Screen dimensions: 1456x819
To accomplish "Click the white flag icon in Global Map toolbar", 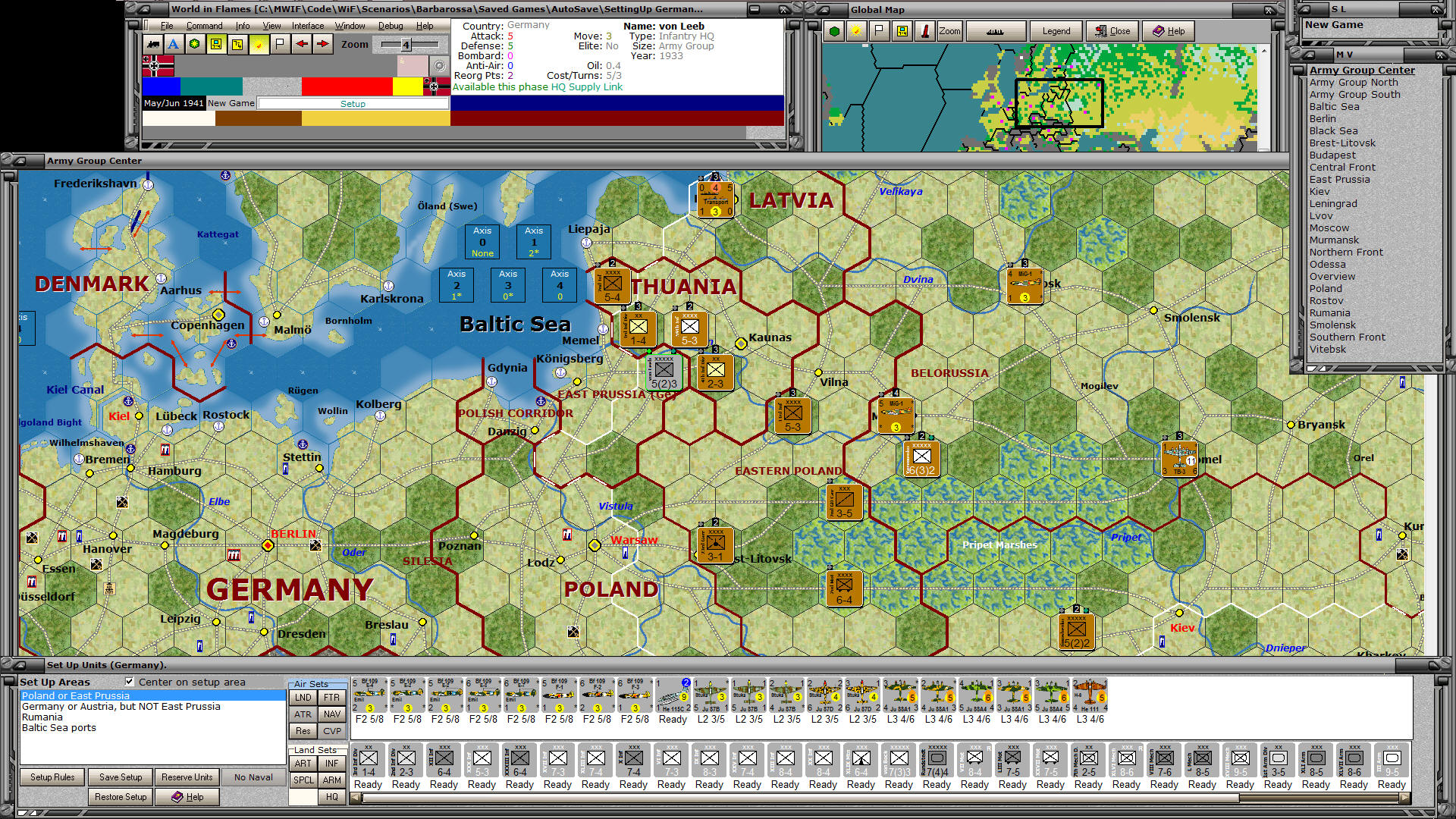I will (x=879, y=31).
